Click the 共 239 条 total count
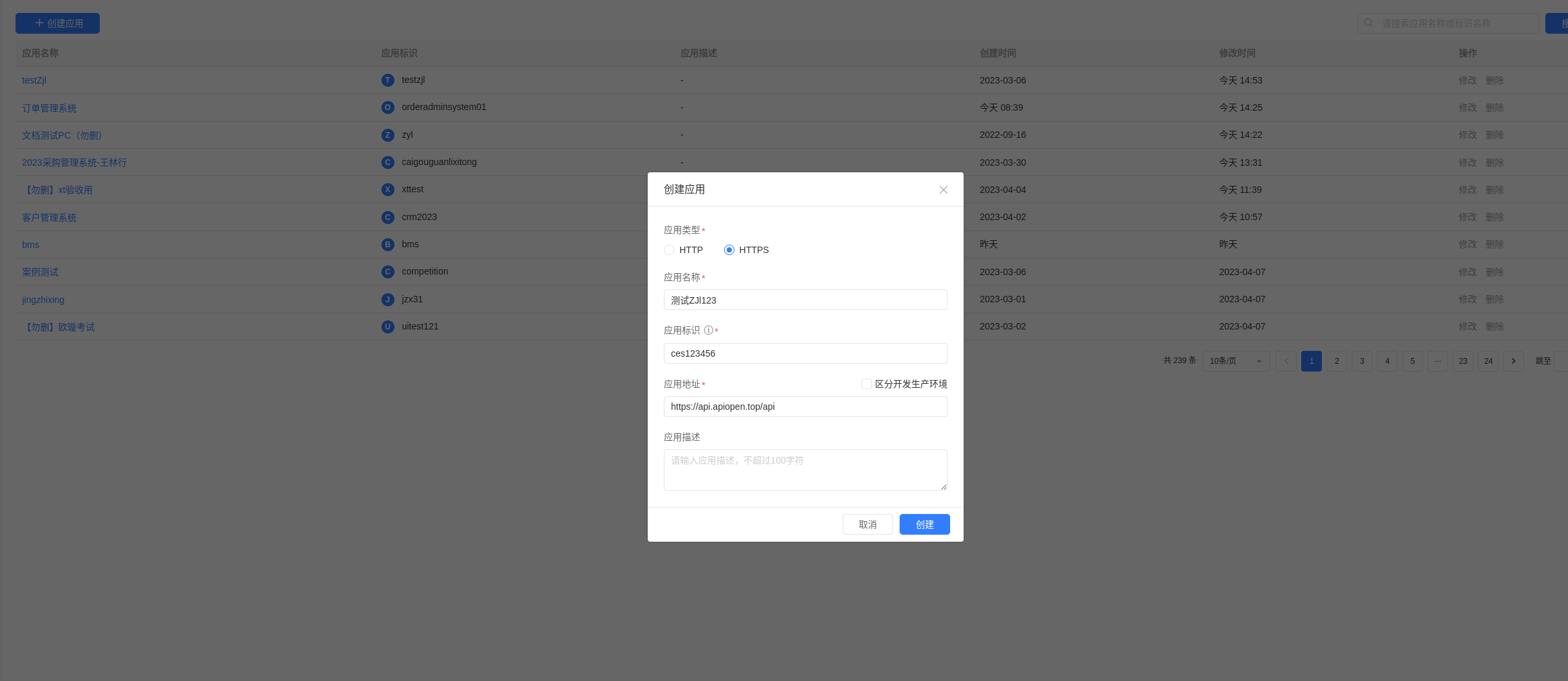 [x=1179, y=361]
